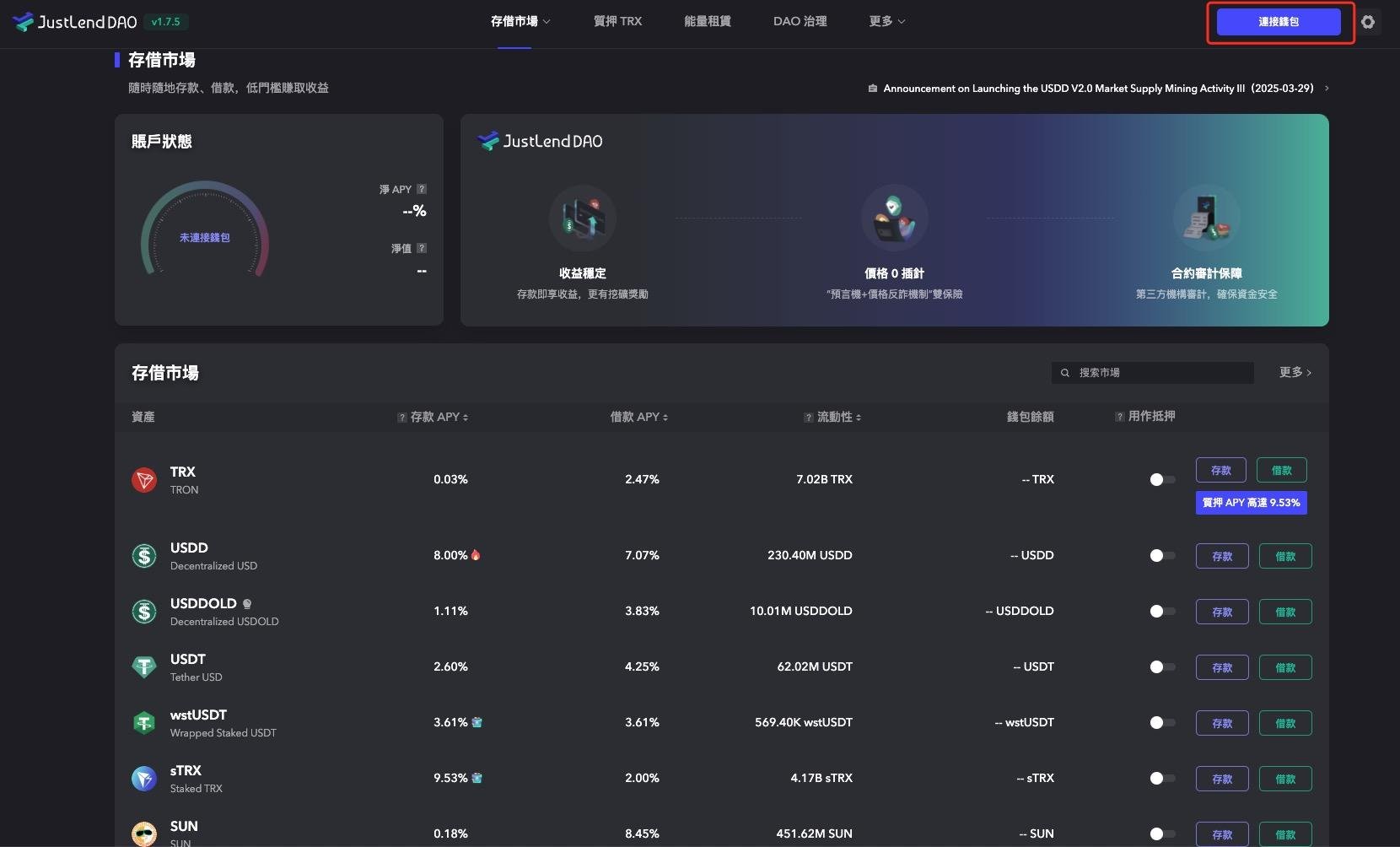Toggle USDT collateral switch
Image resolution: width=1400 pixels, height=847 pixels.
(1162, 667)
